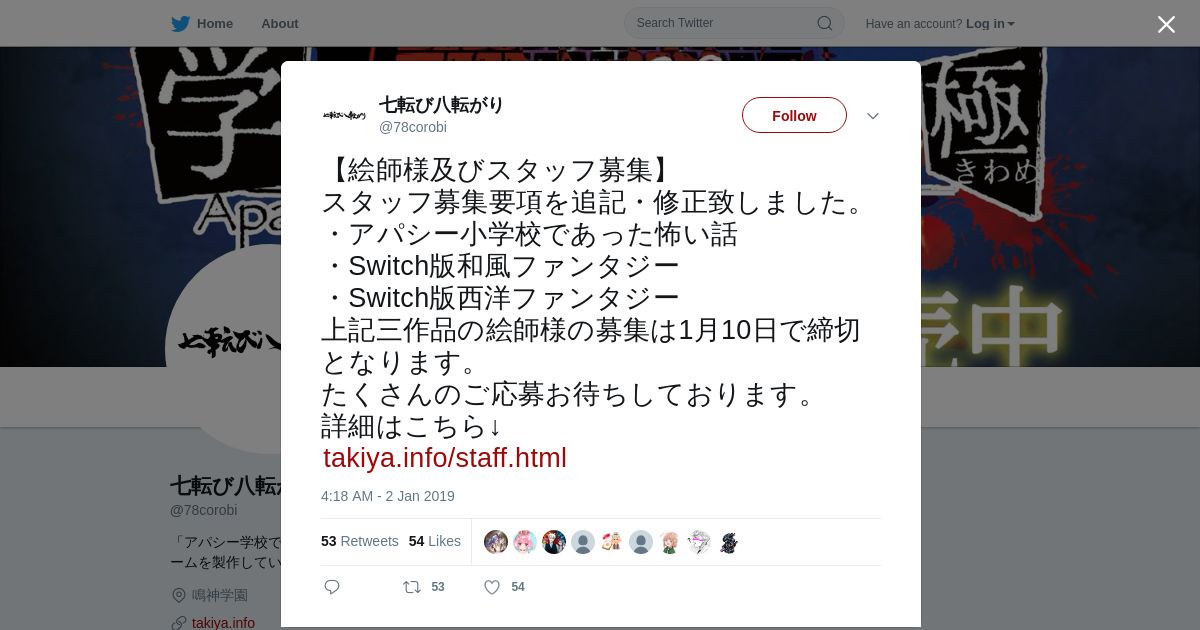View the 53 Retweets list
This screenshot has width=1200, height=630.
[360, 541]
